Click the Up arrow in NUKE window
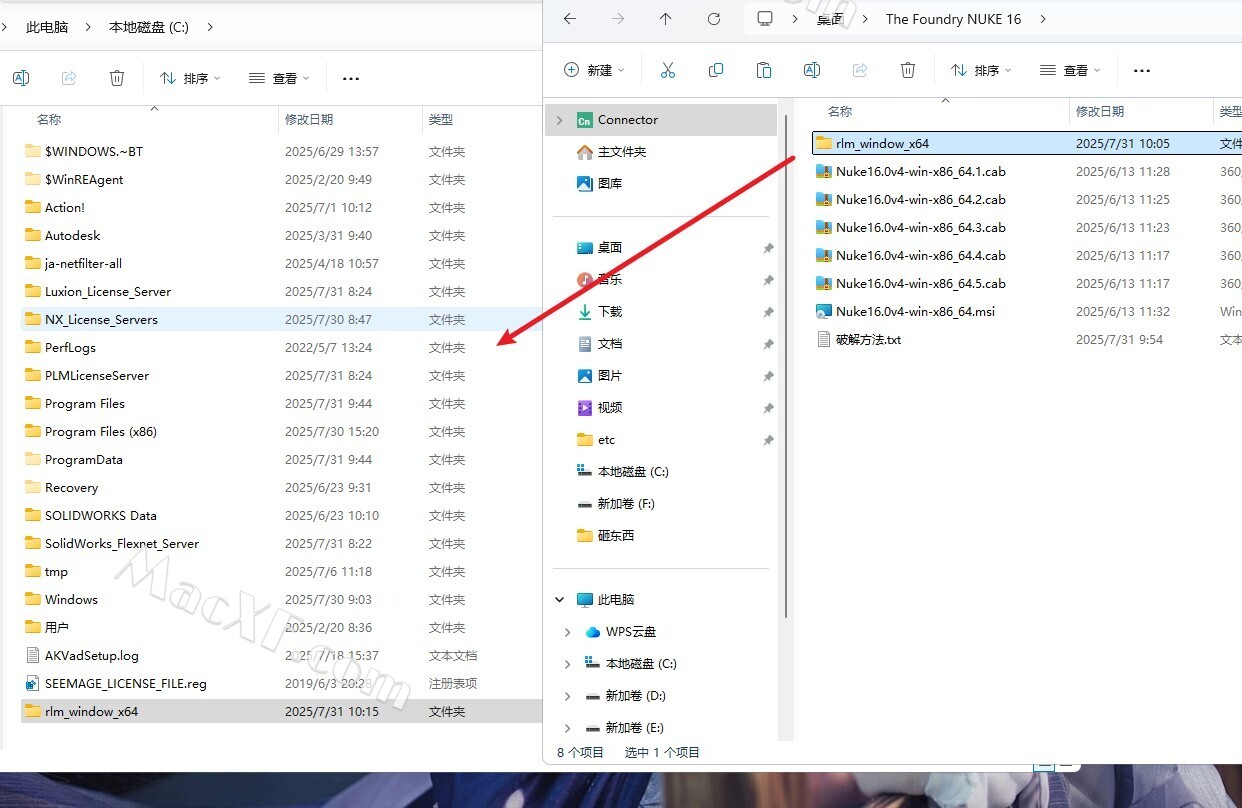The image size is (1242, 808). pos(666,19)
